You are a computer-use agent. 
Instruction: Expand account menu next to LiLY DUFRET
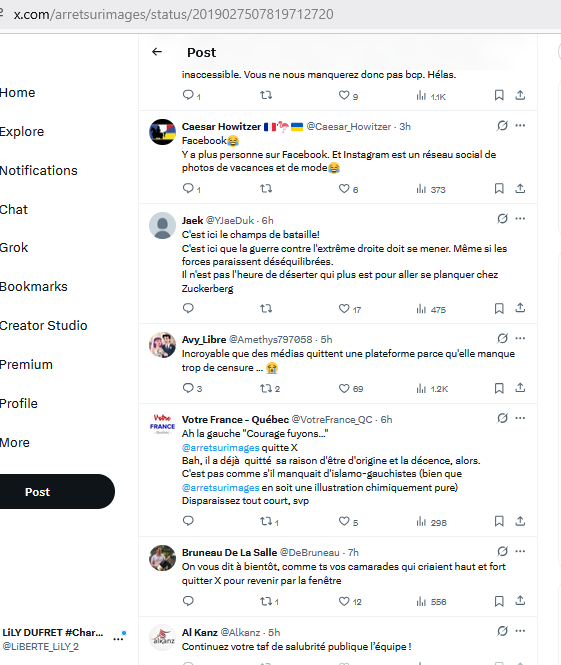click(x=118, y=639)
